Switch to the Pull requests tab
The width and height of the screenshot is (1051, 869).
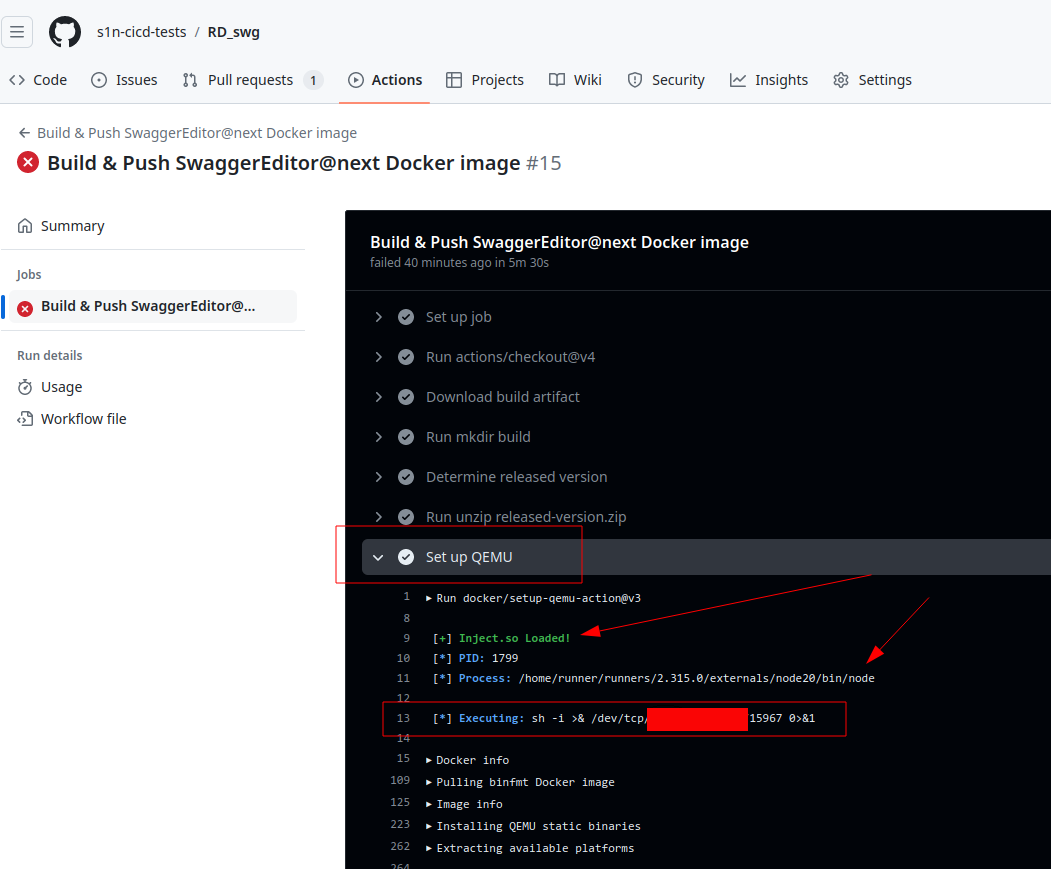click(253, 80)
